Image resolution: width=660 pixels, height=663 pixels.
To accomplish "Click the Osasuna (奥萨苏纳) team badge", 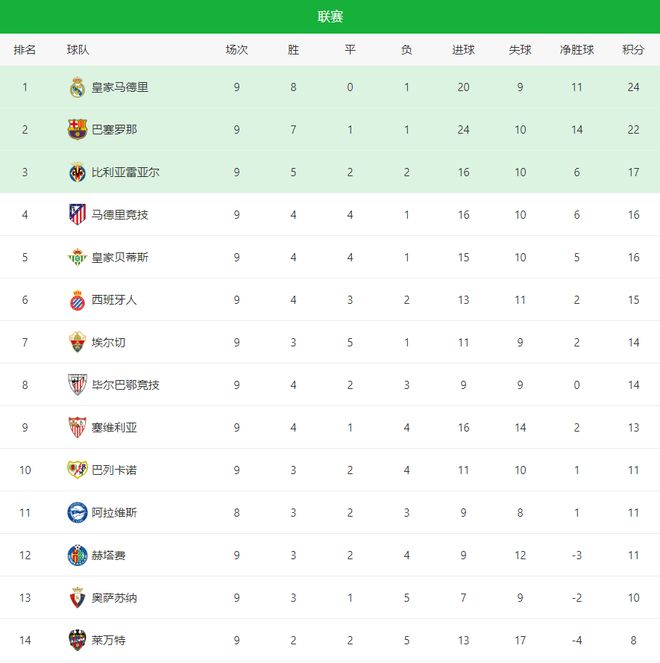I will (77, 597).
